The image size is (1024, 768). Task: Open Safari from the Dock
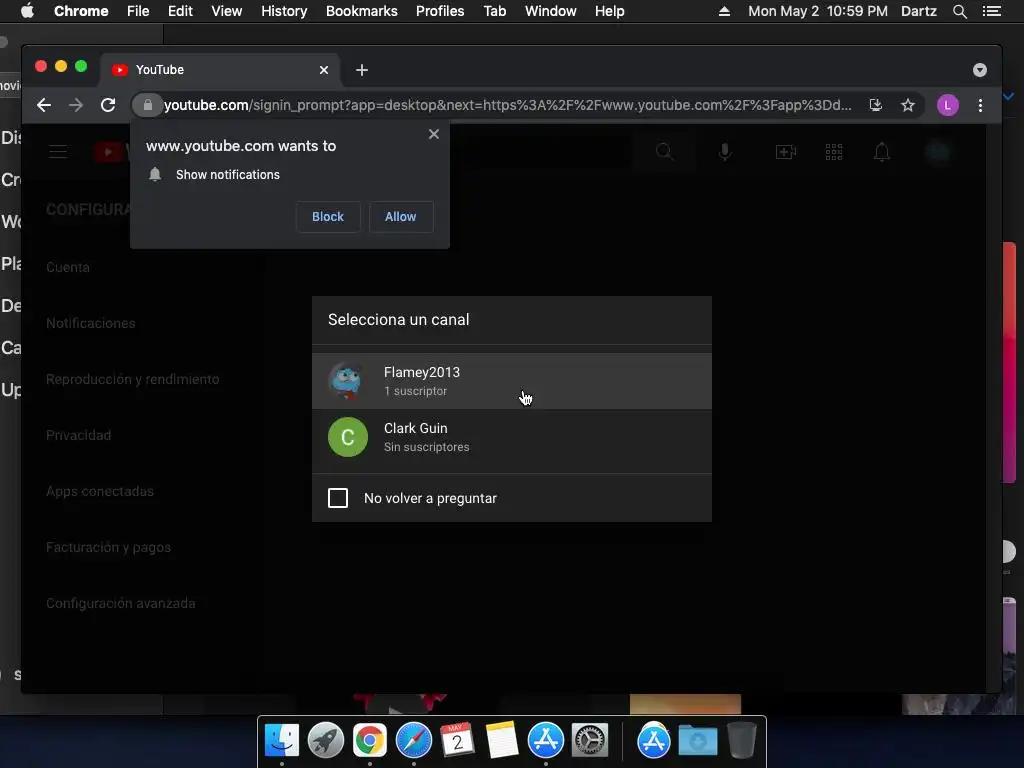click(x=413, y=741)
